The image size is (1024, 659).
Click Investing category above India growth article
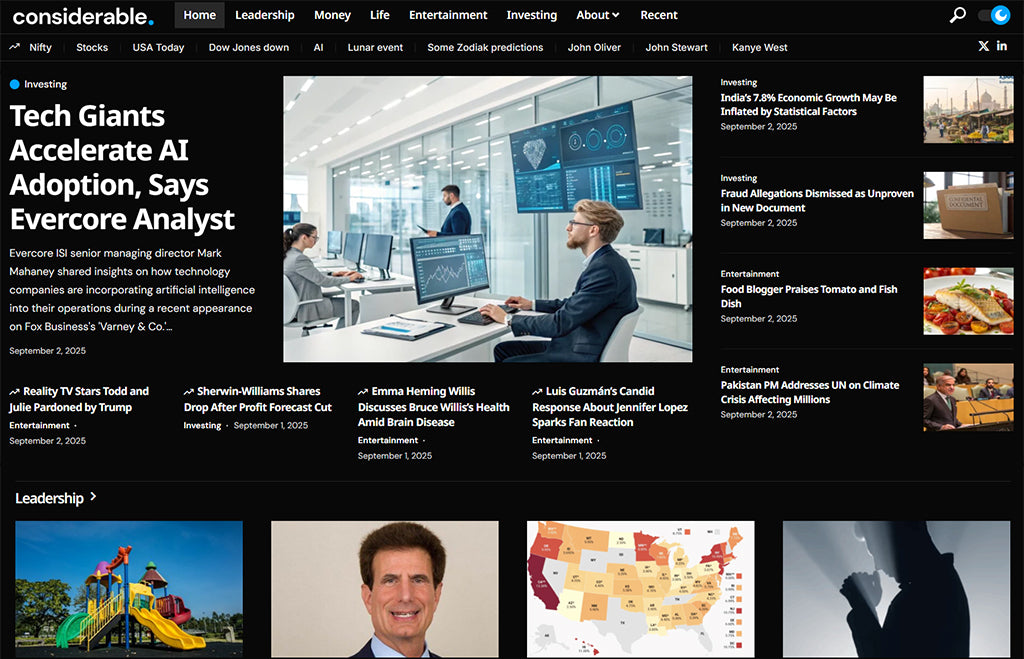(x=739, y=82)
